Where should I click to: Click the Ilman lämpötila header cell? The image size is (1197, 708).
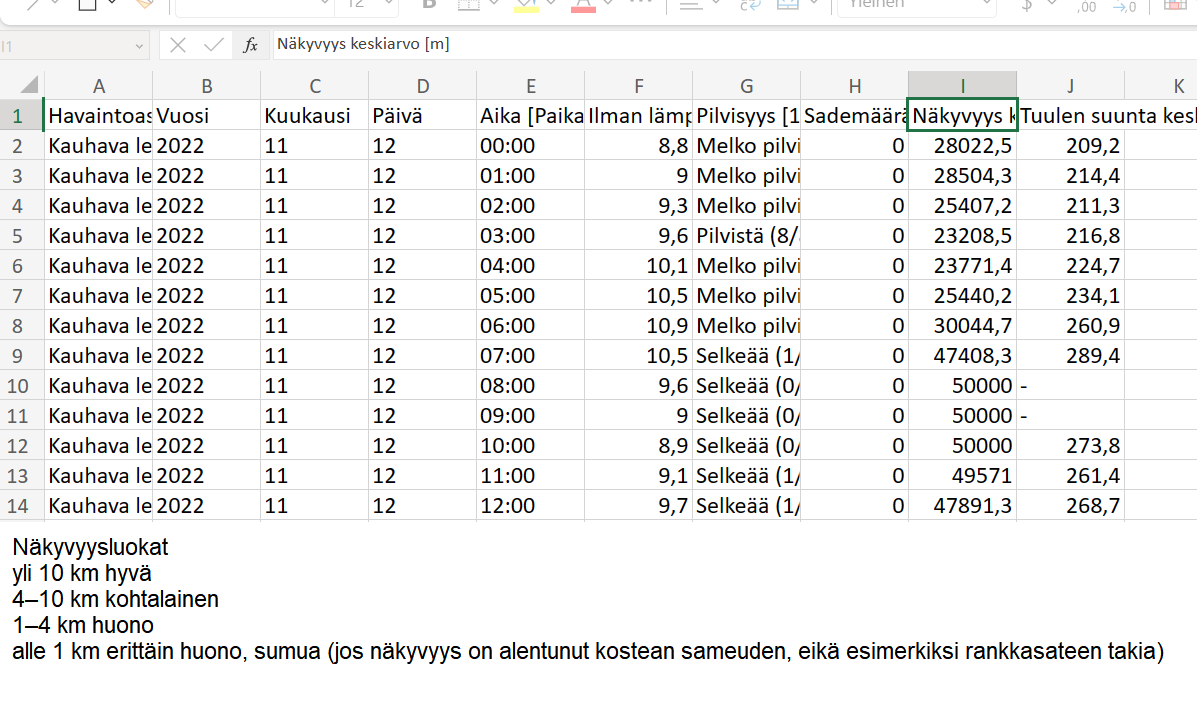coord(638,116)
